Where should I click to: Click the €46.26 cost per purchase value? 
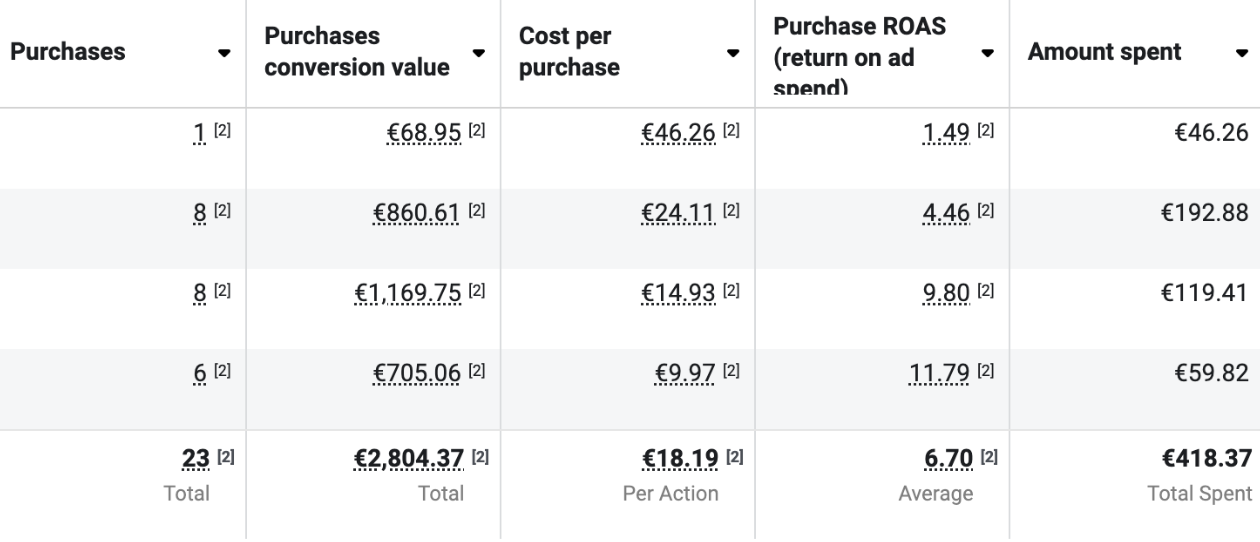(x=678, y=132)
